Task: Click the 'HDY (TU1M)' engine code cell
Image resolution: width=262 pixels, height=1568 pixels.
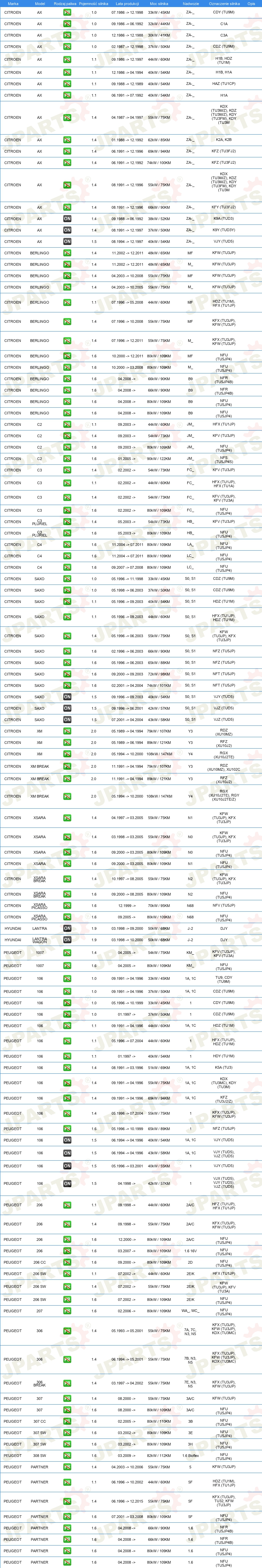Action: click(x=224, y=1056)
